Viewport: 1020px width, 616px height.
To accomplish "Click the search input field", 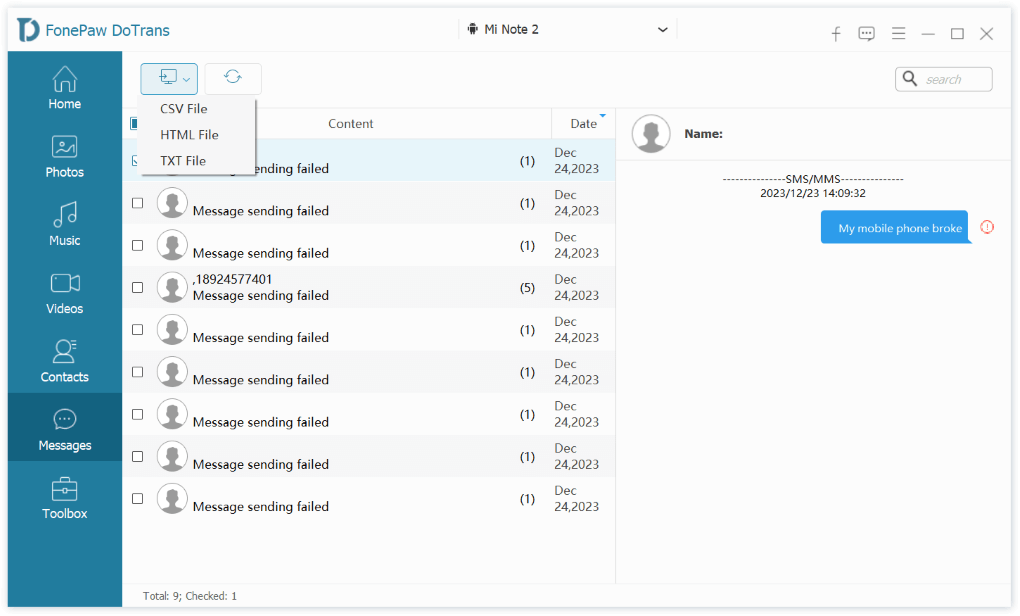I will click(x=953, y=80).
